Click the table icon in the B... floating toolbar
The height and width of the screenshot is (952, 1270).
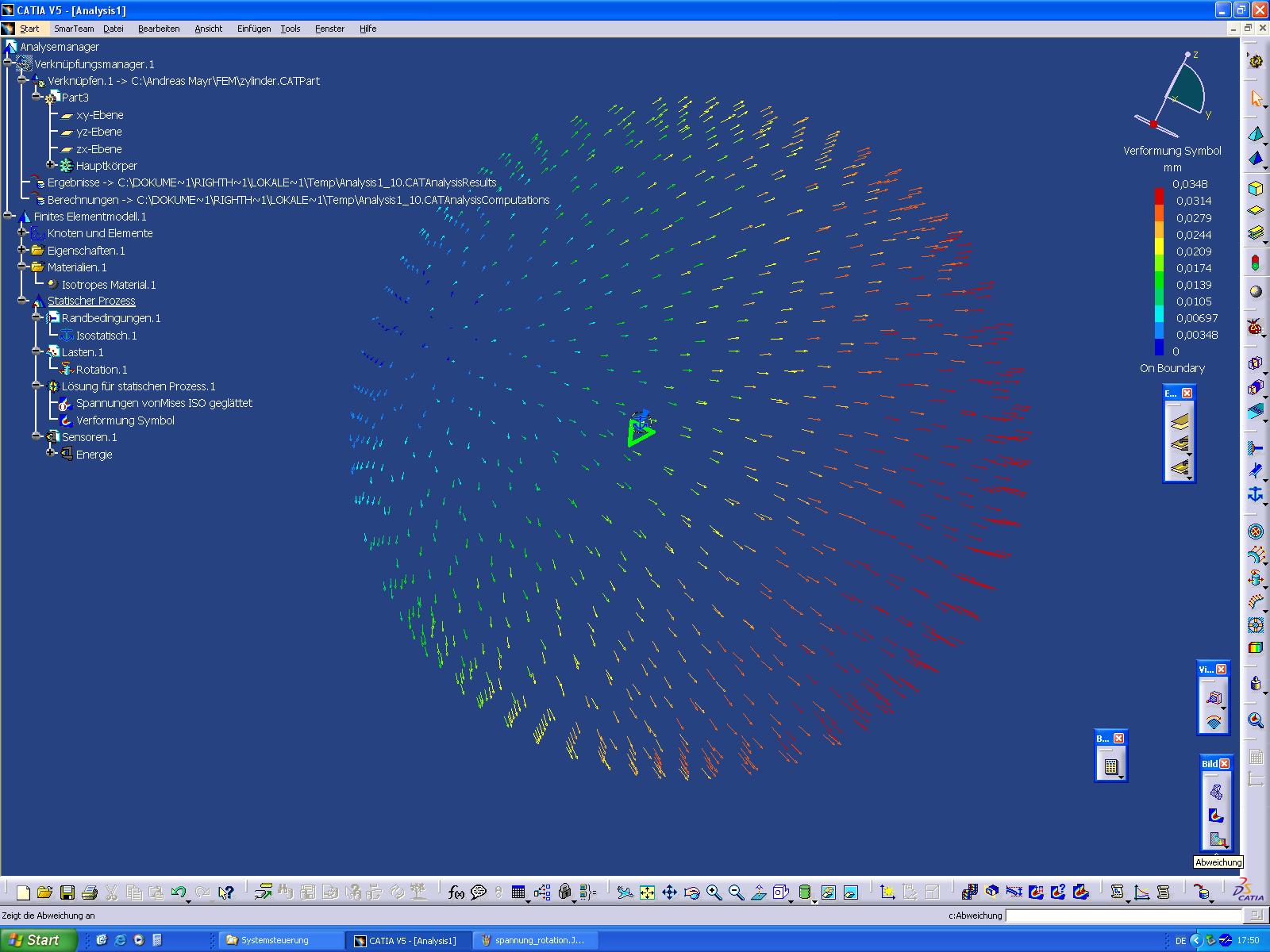[x=1110, y=766]
